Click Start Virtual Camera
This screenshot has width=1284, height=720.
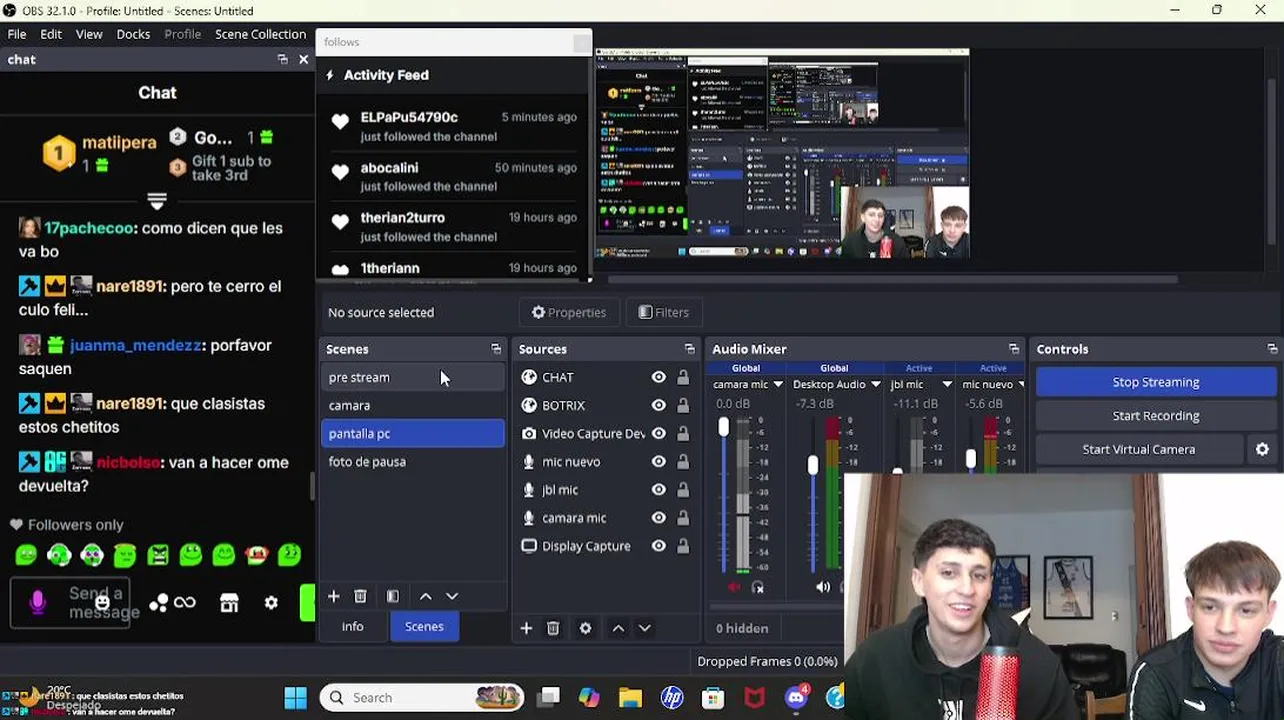[1139, 450]
